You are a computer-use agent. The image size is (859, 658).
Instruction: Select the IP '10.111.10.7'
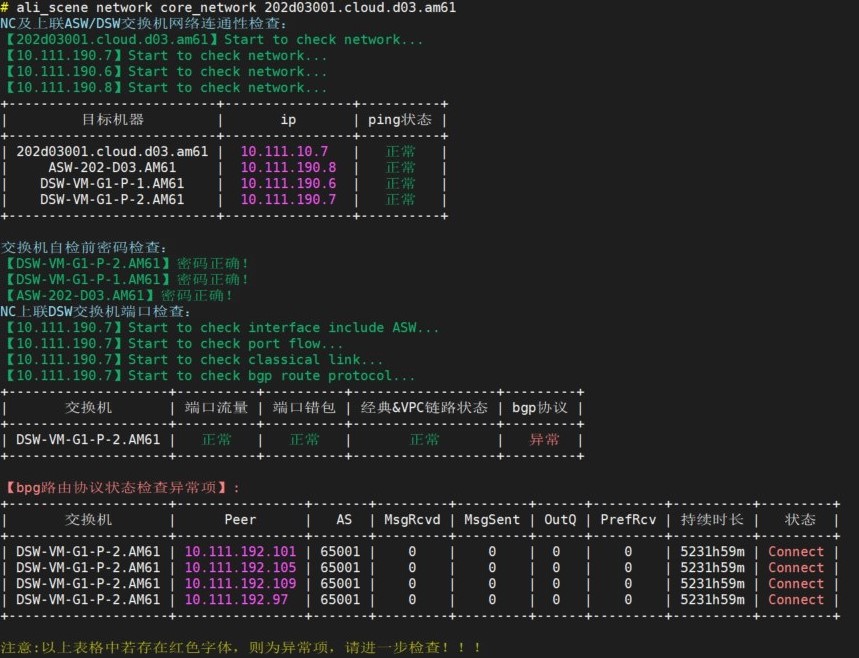[284, 152]
